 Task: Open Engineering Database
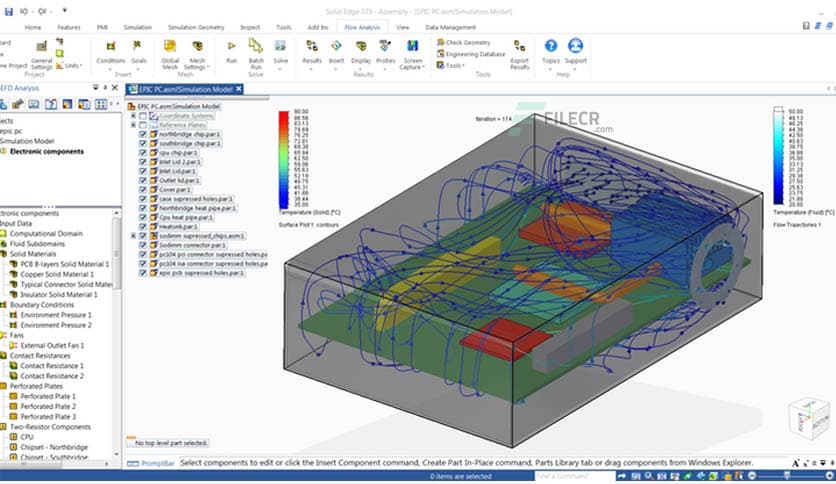coord(471,54)
